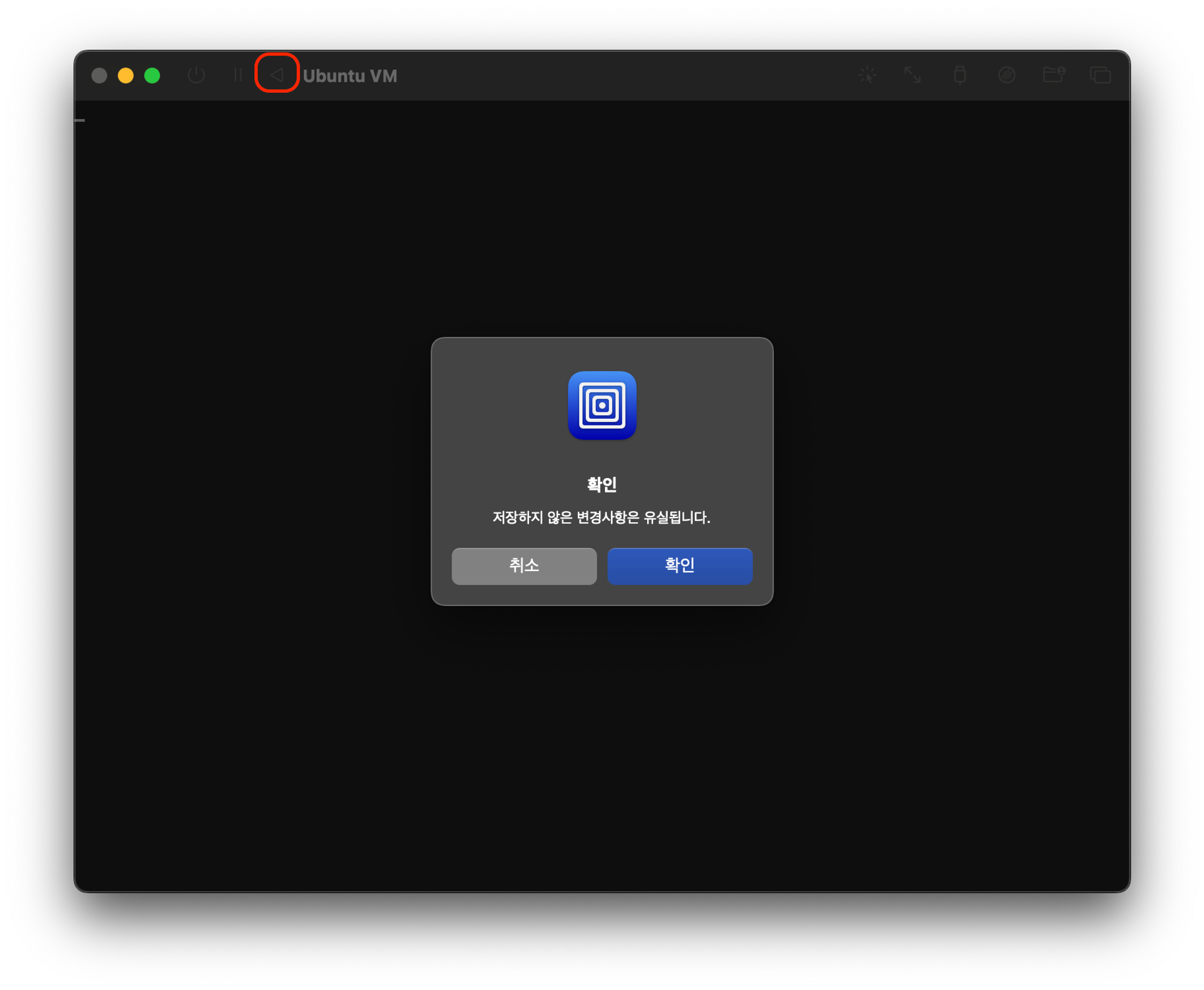Click the capture mouse cursor icon

(867, 75)
